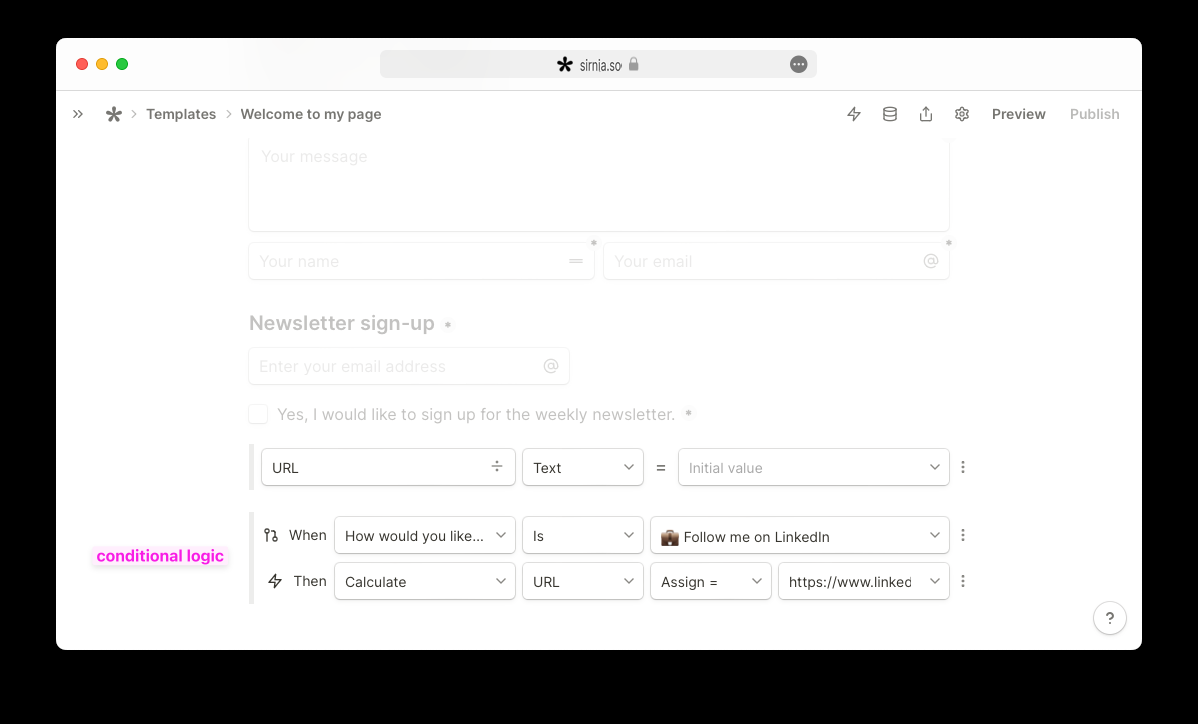Open the Welcome to my page breadcrumb
Viewport: 1198px width, 724px height.
pyautogui.click(x=311, y=114)
